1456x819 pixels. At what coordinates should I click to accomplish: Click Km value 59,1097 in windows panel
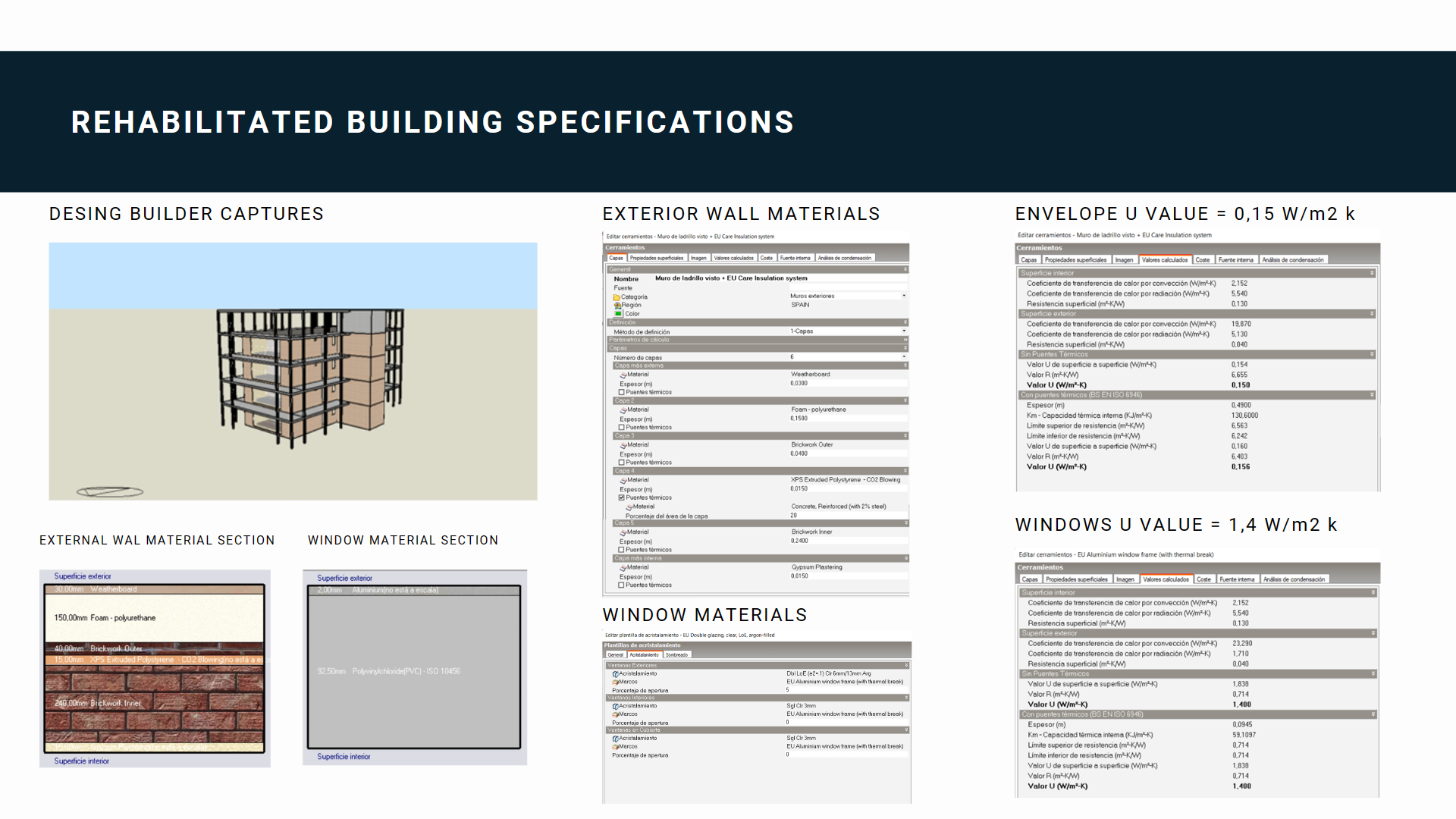pos(1244,735)
